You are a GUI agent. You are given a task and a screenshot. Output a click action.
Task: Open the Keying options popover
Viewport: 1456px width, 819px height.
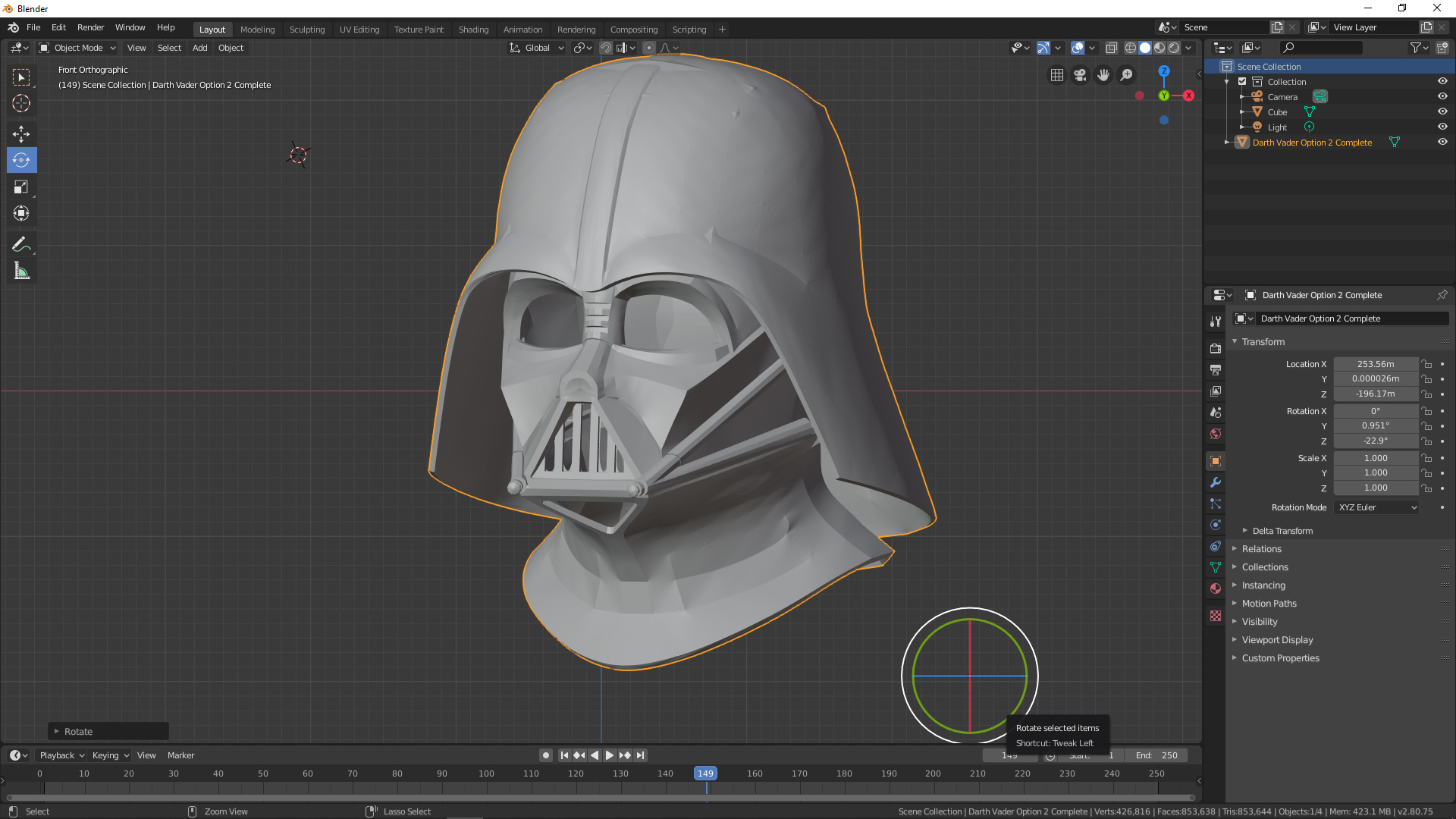point(111,755)
